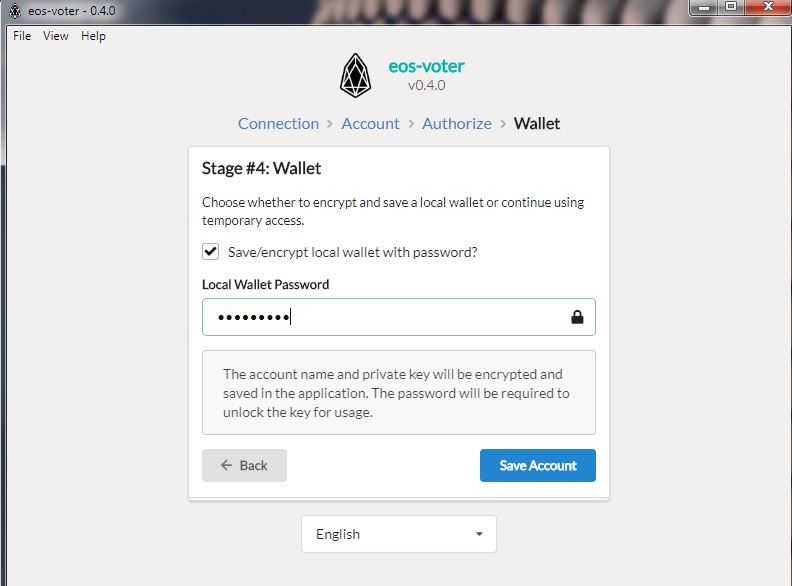Go back with the Back button

(244, 465)
